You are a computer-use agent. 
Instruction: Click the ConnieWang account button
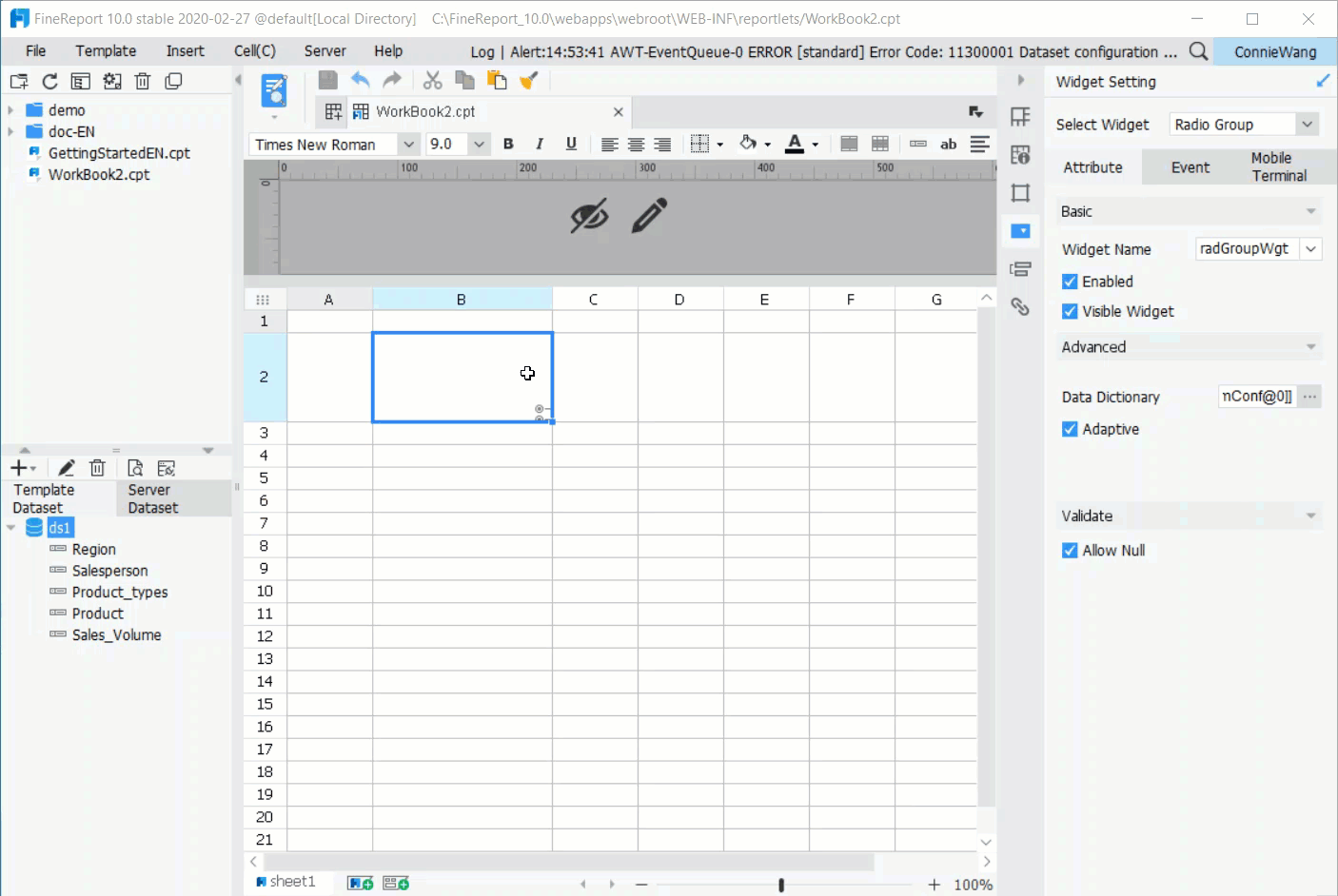point(1275,51)
